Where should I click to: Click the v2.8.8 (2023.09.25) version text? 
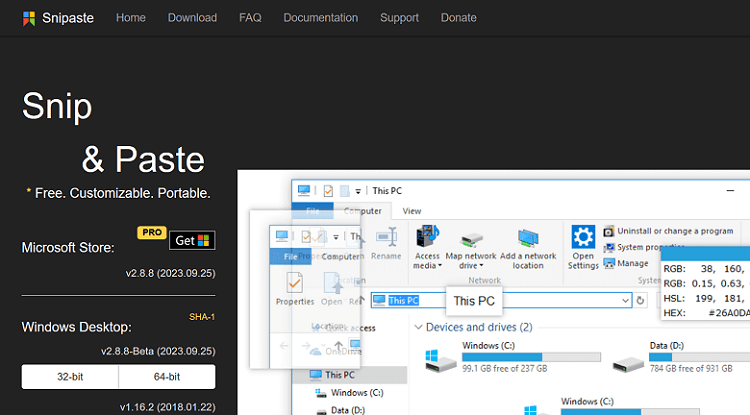170,273
